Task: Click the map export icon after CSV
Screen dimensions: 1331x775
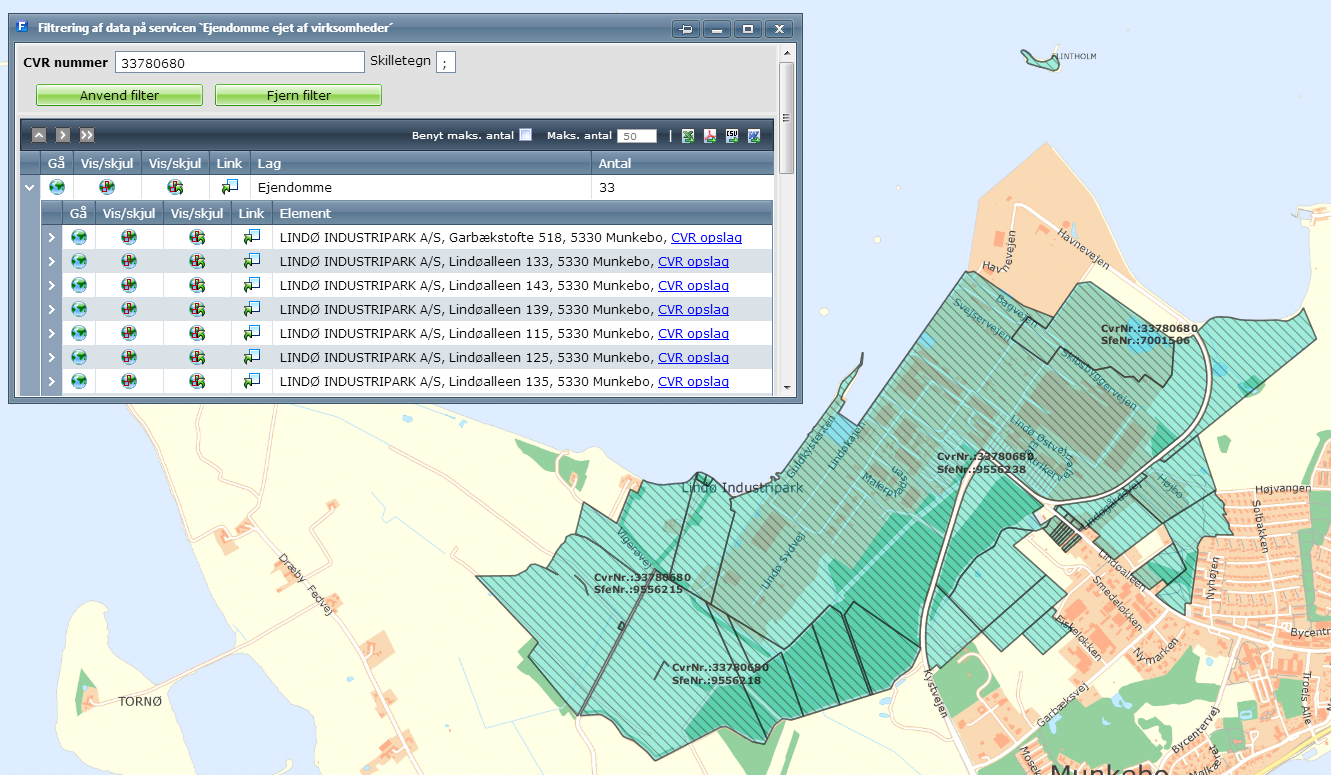Action: [754, 136]
